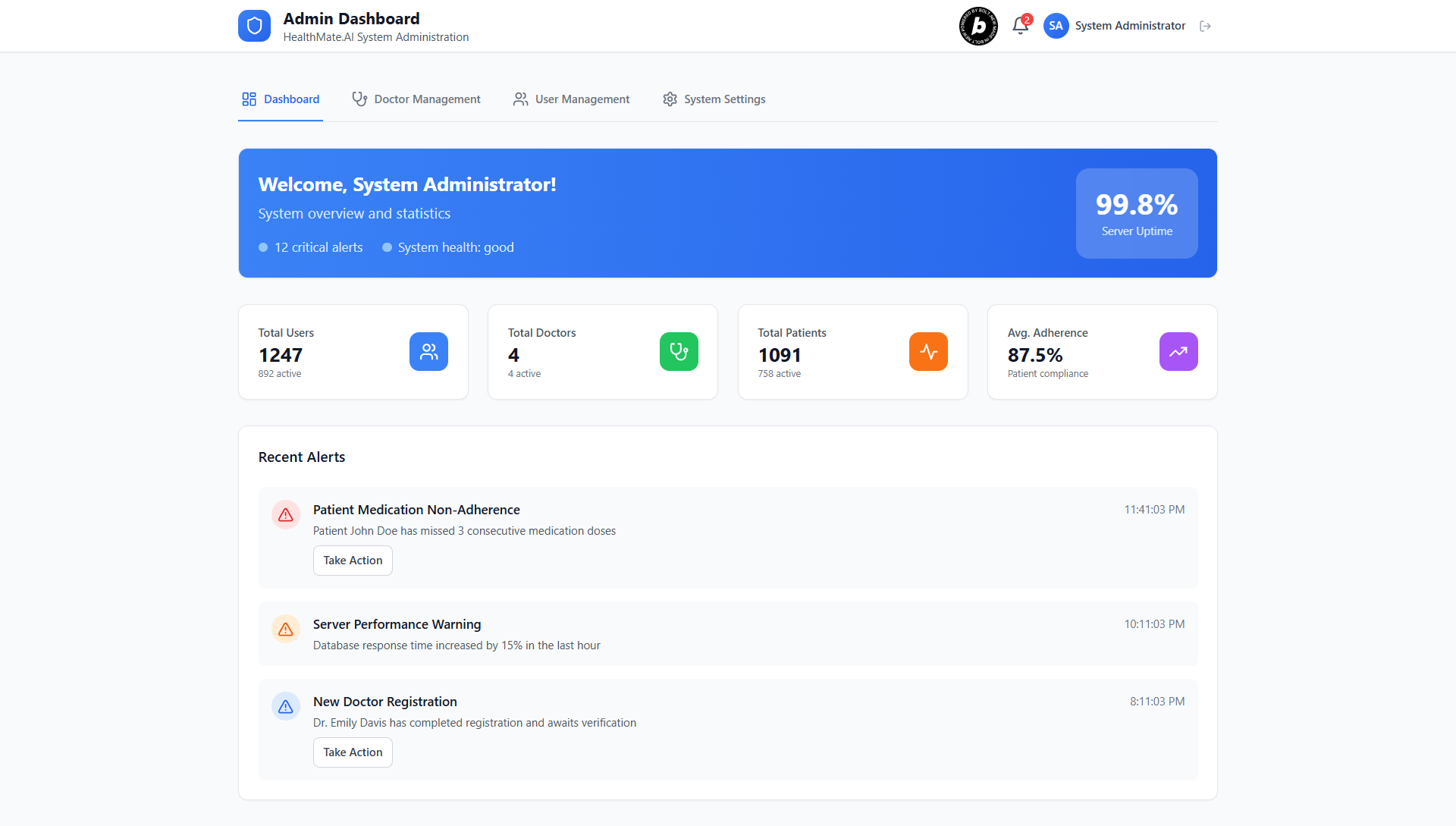Click the purple Avg. Adherence trend icon
Image resolution: width=1456 pixels, height=826 pixels.
(1178, 352)
